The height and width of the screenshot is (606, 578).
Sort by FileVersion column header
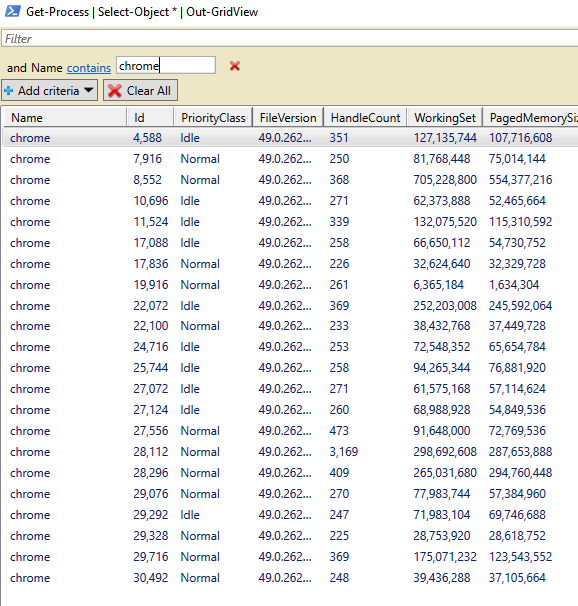288,117
